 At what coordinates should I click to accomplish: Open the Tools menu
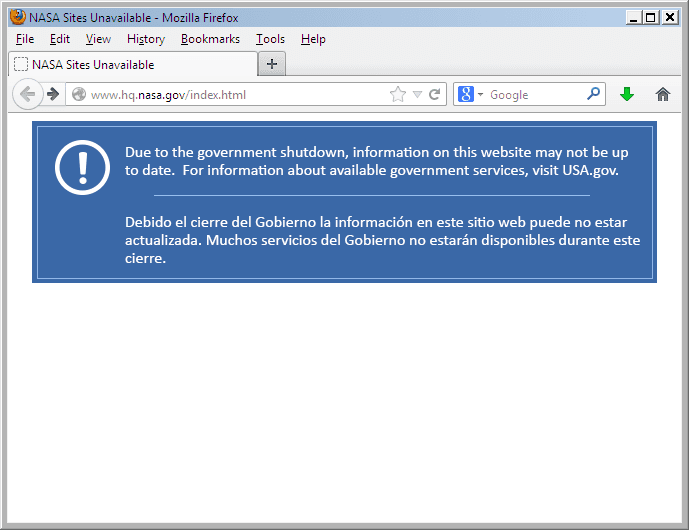point(271,39)
